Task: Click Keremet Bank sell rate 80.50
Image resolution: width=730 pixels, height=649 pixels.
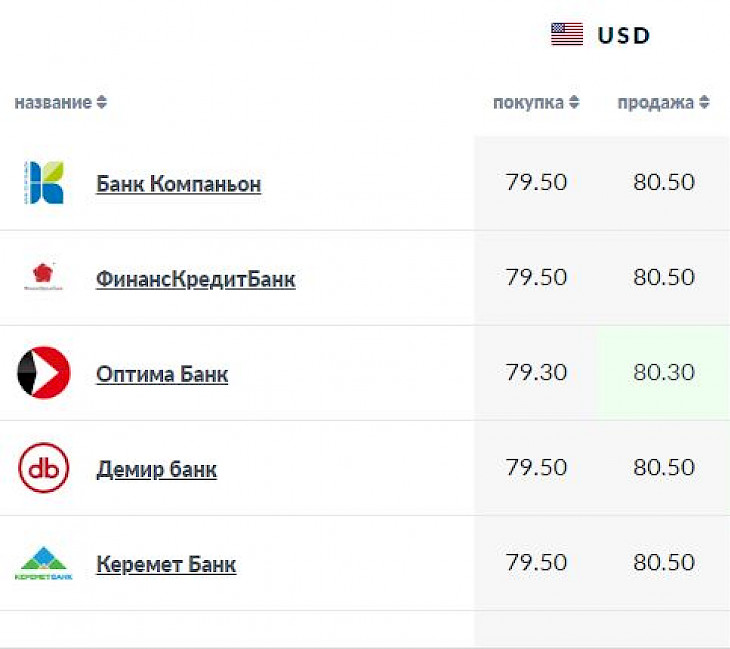Action: pyautogui.click(x=663, y=562)
